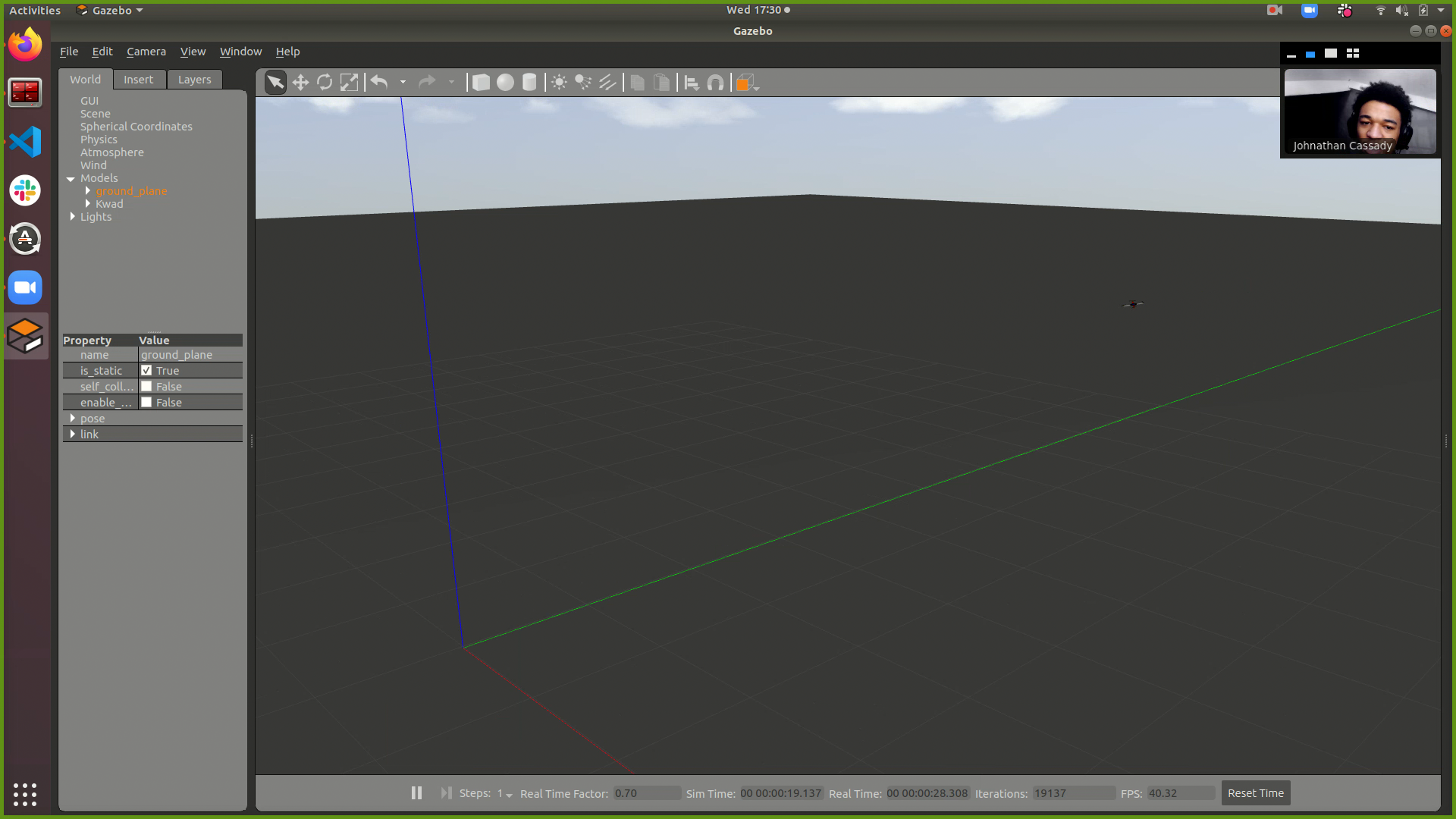
Task: Click the undo arrow
Action: pyautogui.click(x=379, y=83)
